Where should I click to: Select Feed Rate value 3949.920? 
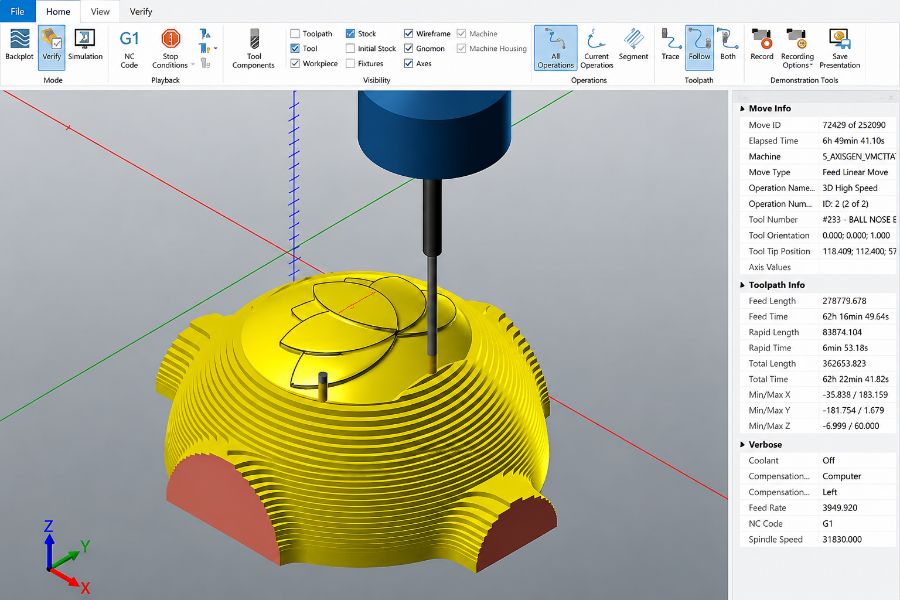[x=839, y=508]
